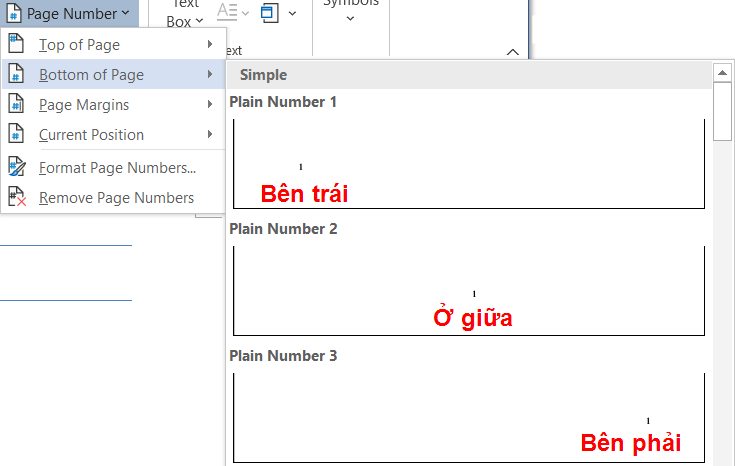Screen dimensions: 735x466
Task: Select the Plain Number 1 left-aligned preview
Action: tap(469, 164)
